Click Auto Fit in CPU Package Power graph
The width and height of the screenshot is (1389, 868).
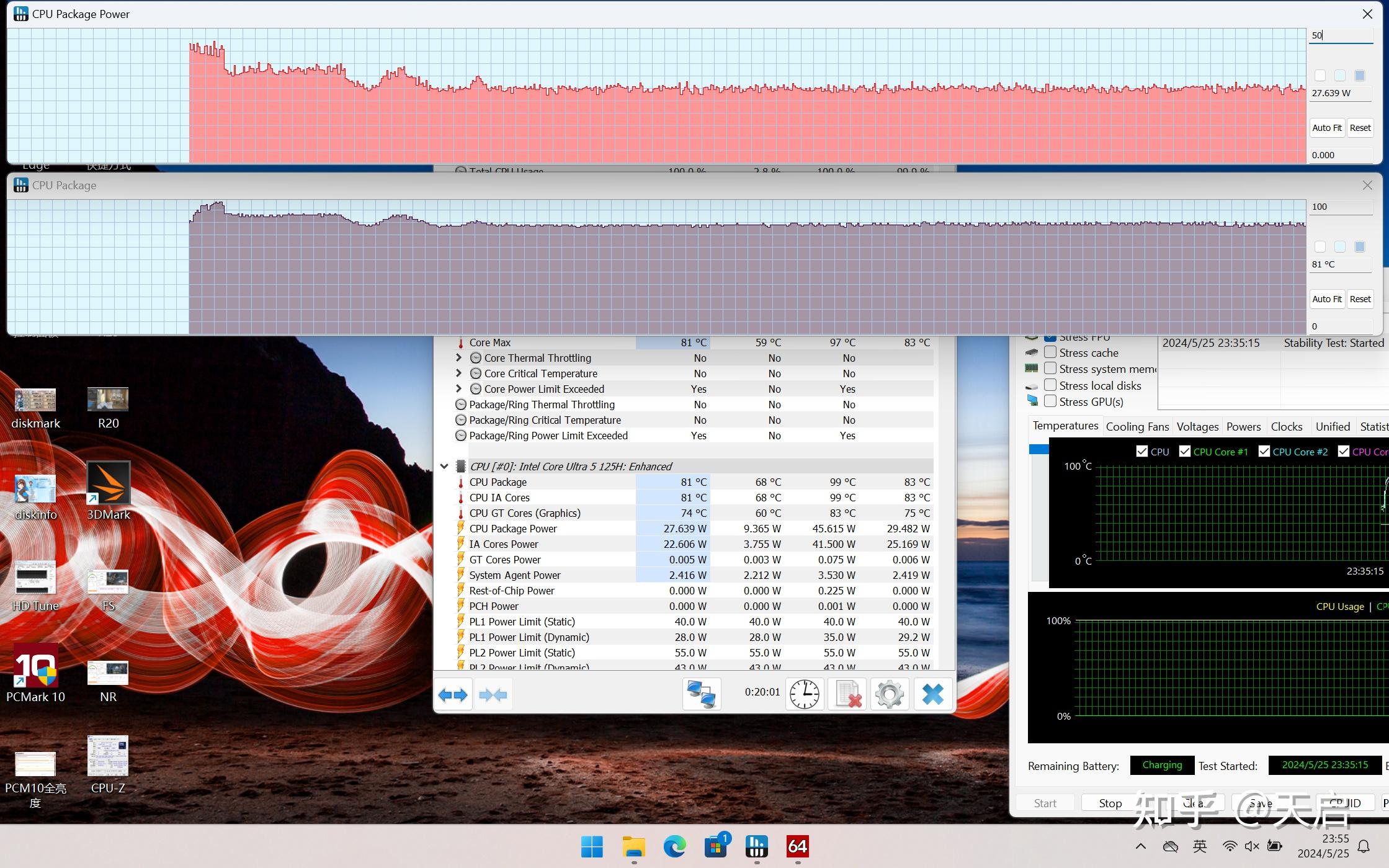[1326, 128]
